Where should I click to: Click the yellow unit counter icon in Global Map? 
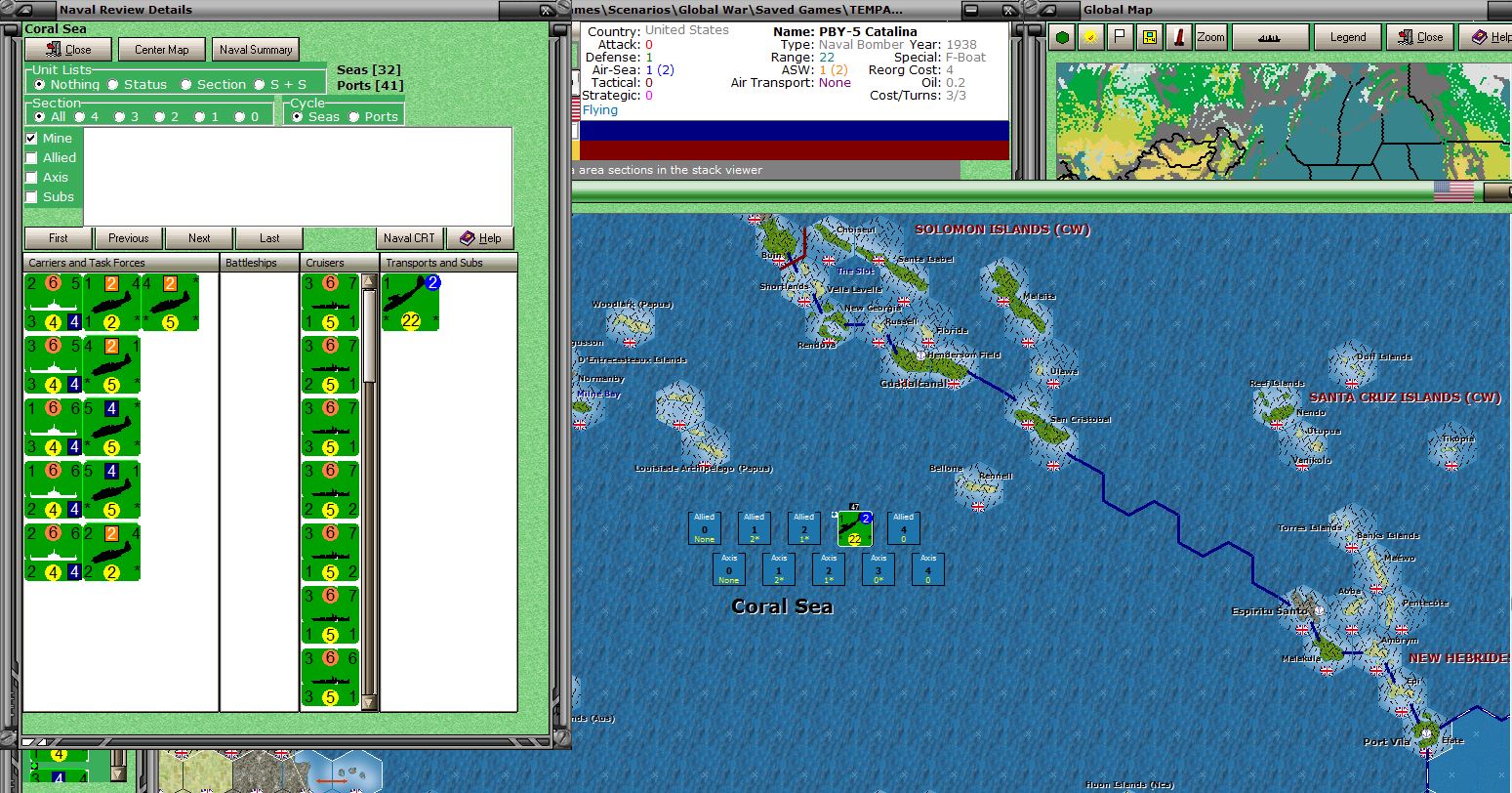click(1150, 37)
